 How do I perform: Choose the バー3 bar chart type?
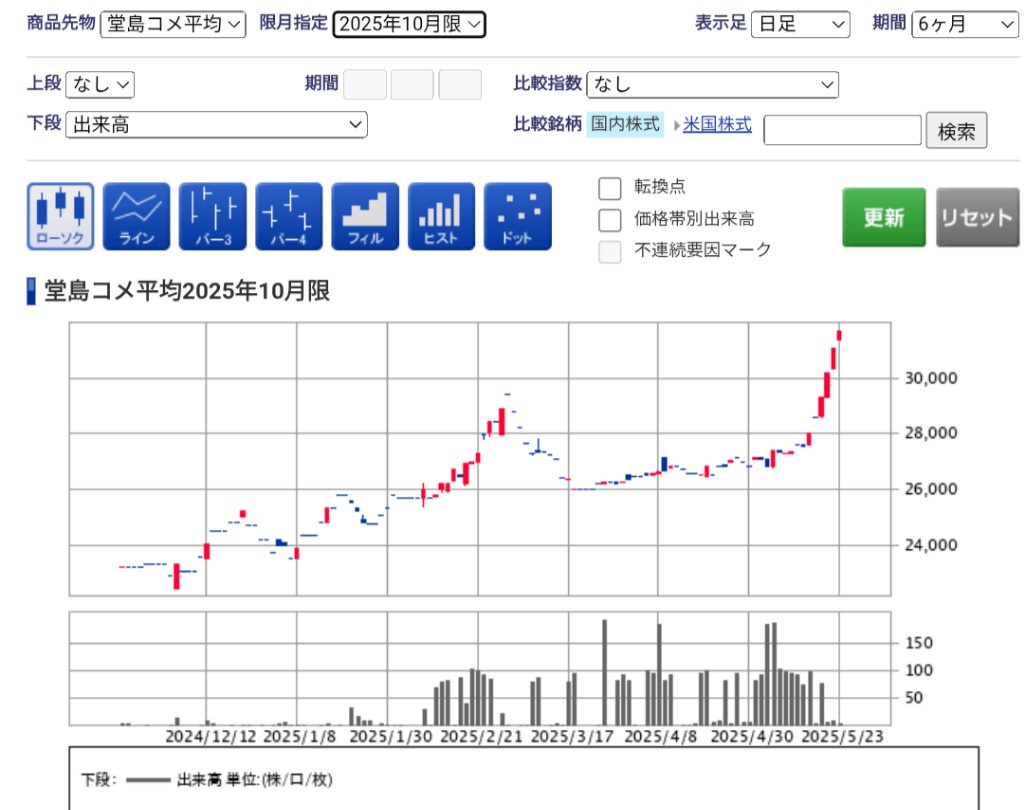coord(213,216)
